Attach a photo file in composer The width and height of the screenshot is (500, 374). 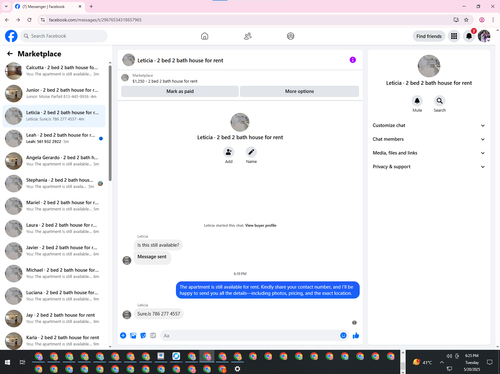click(133, 335)
